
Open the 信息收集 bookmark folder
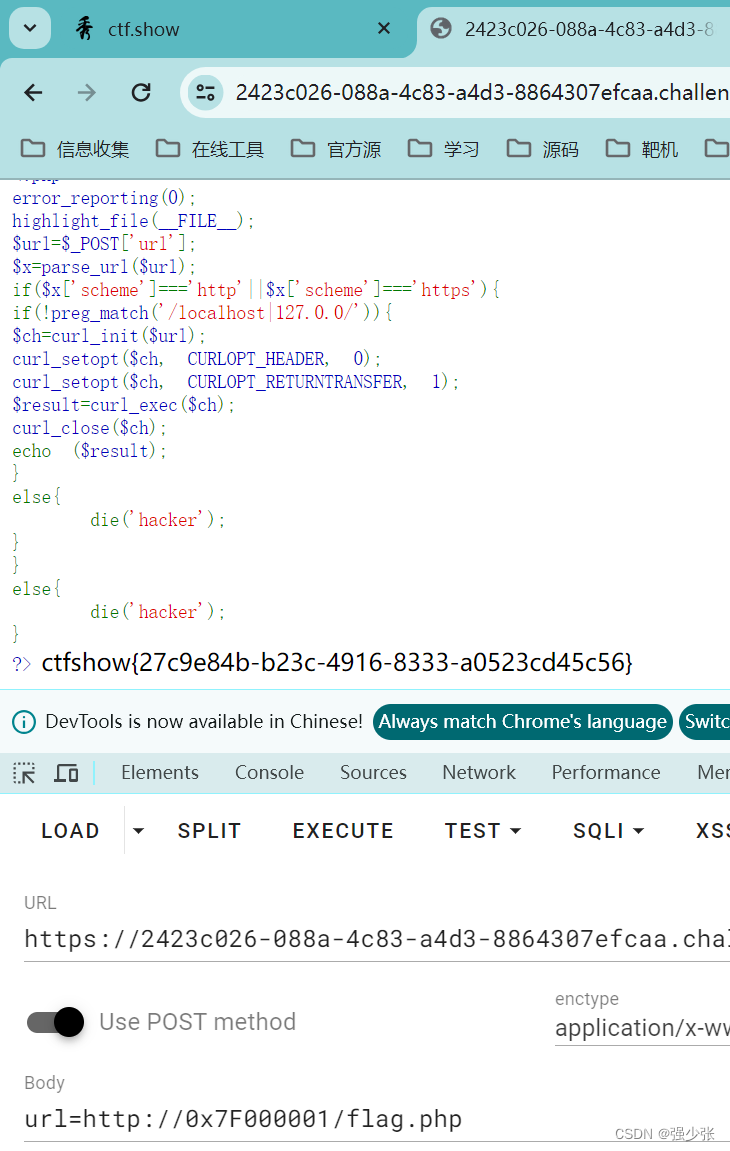75,150
